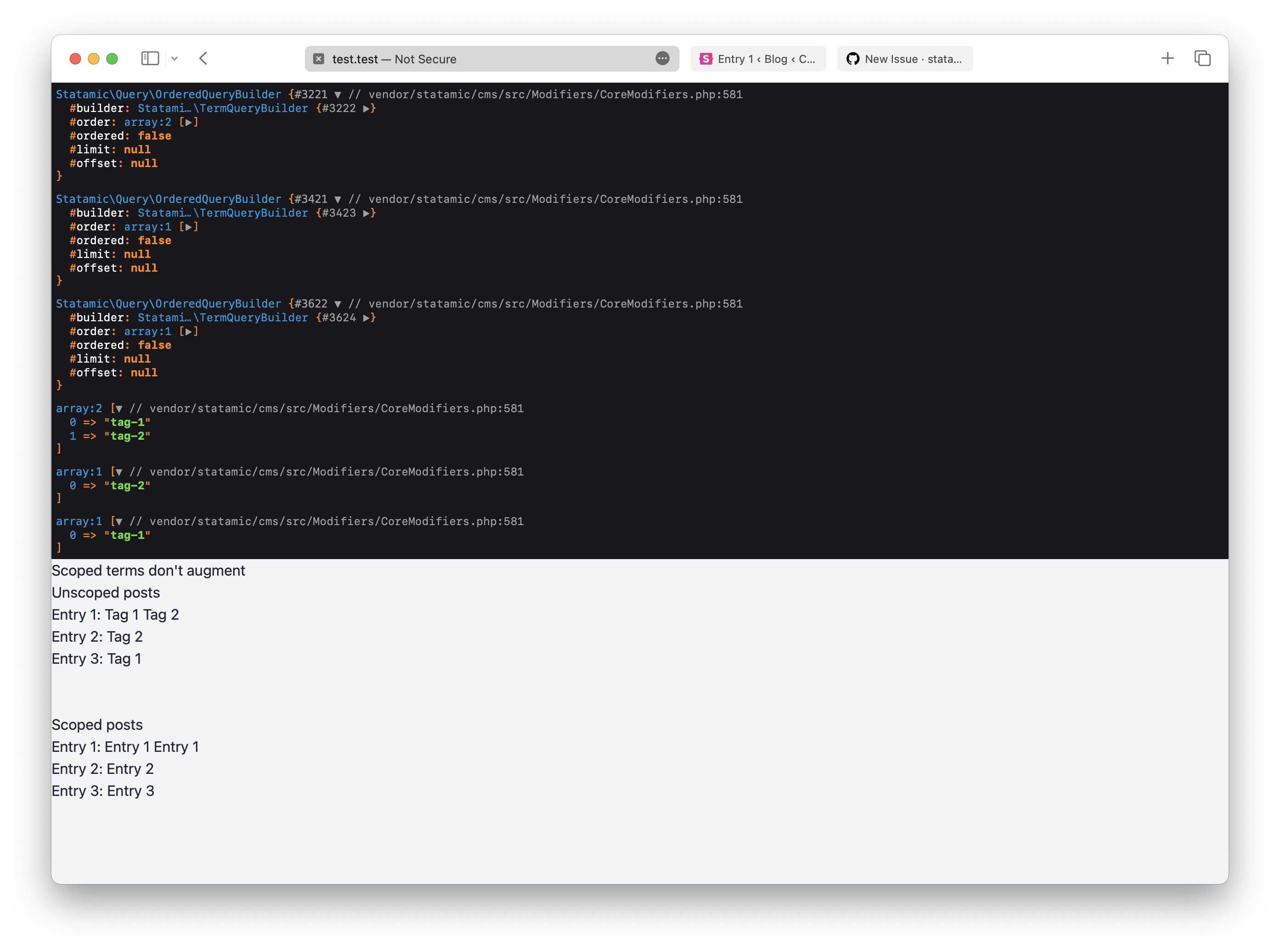The width and height of the screenshot is (1280, 952).
Task: Collapse the #3622 OrderedQueryBuilder dump
Action: [x=338, y=304]
